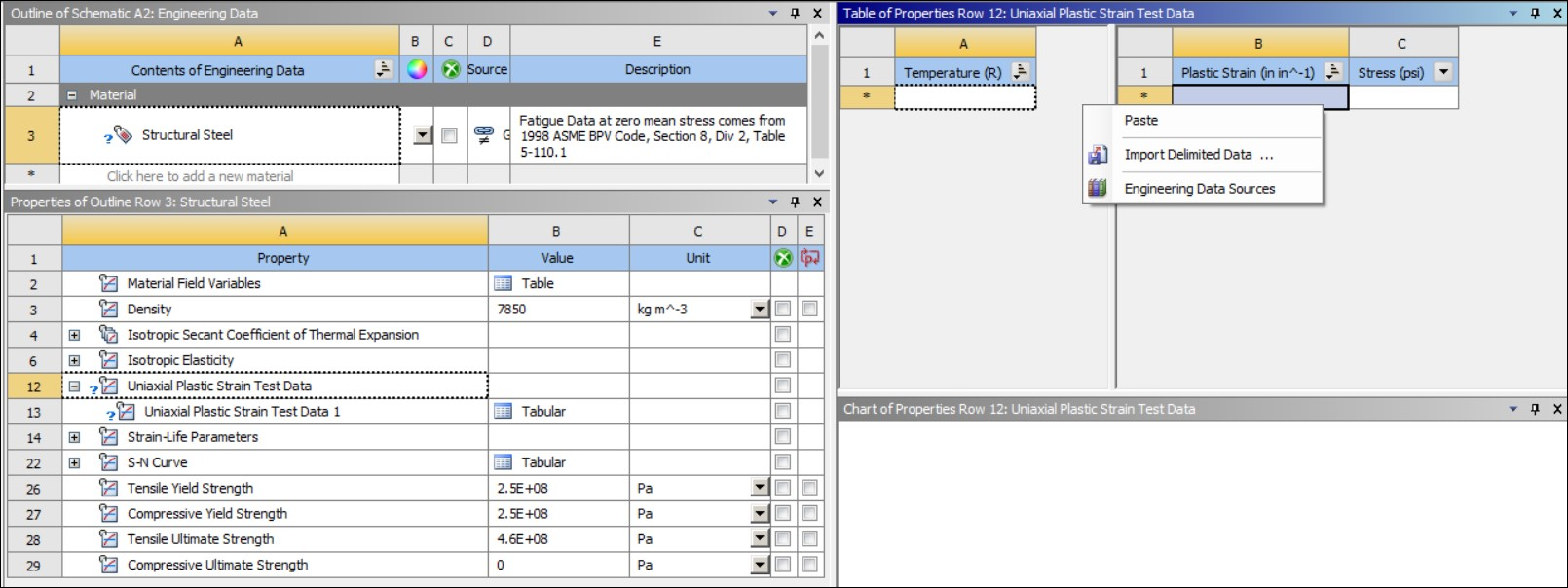Select the Value column header in properties
This screenshot has height=588, width=1568.
tap(558, 258)
